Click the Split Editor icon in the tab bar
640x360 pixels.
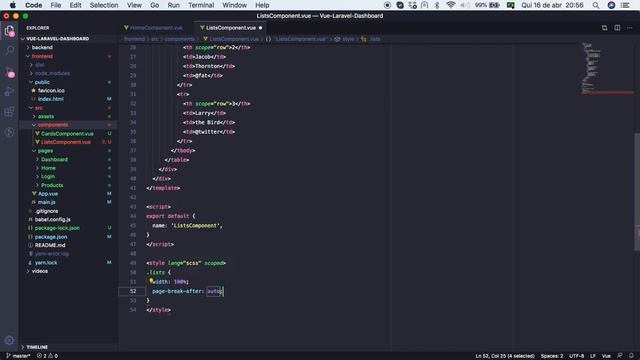coord(617,28)
